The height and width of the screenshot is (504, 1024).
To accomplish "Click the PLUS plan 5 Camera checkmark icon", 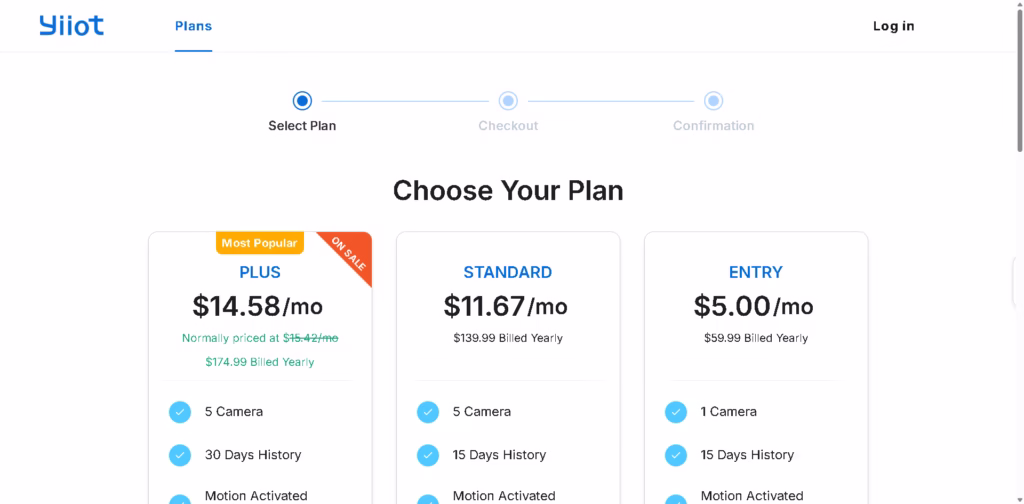I will pos(180,412).
